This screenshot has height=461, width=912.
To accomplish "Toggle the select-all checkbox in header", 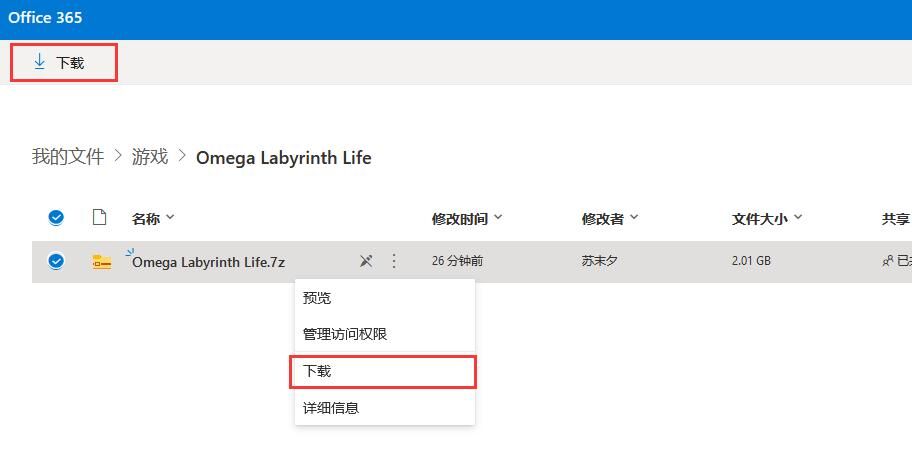I will point(56,218).
